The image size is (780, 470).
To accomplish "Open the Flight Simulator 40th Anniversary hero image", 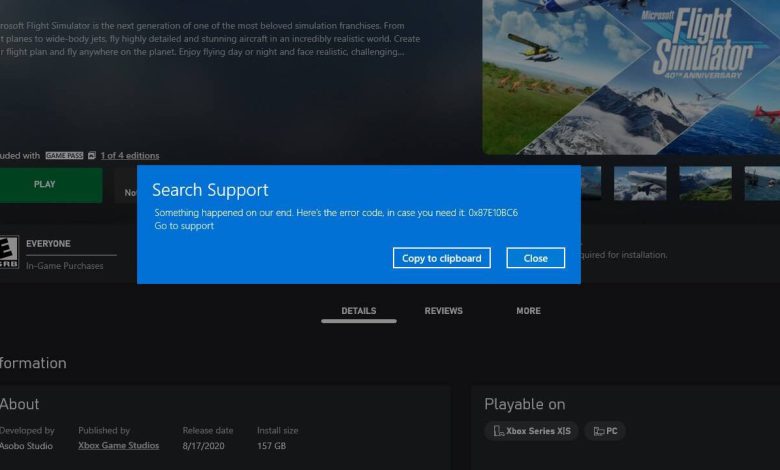I will tap(631, 77).
